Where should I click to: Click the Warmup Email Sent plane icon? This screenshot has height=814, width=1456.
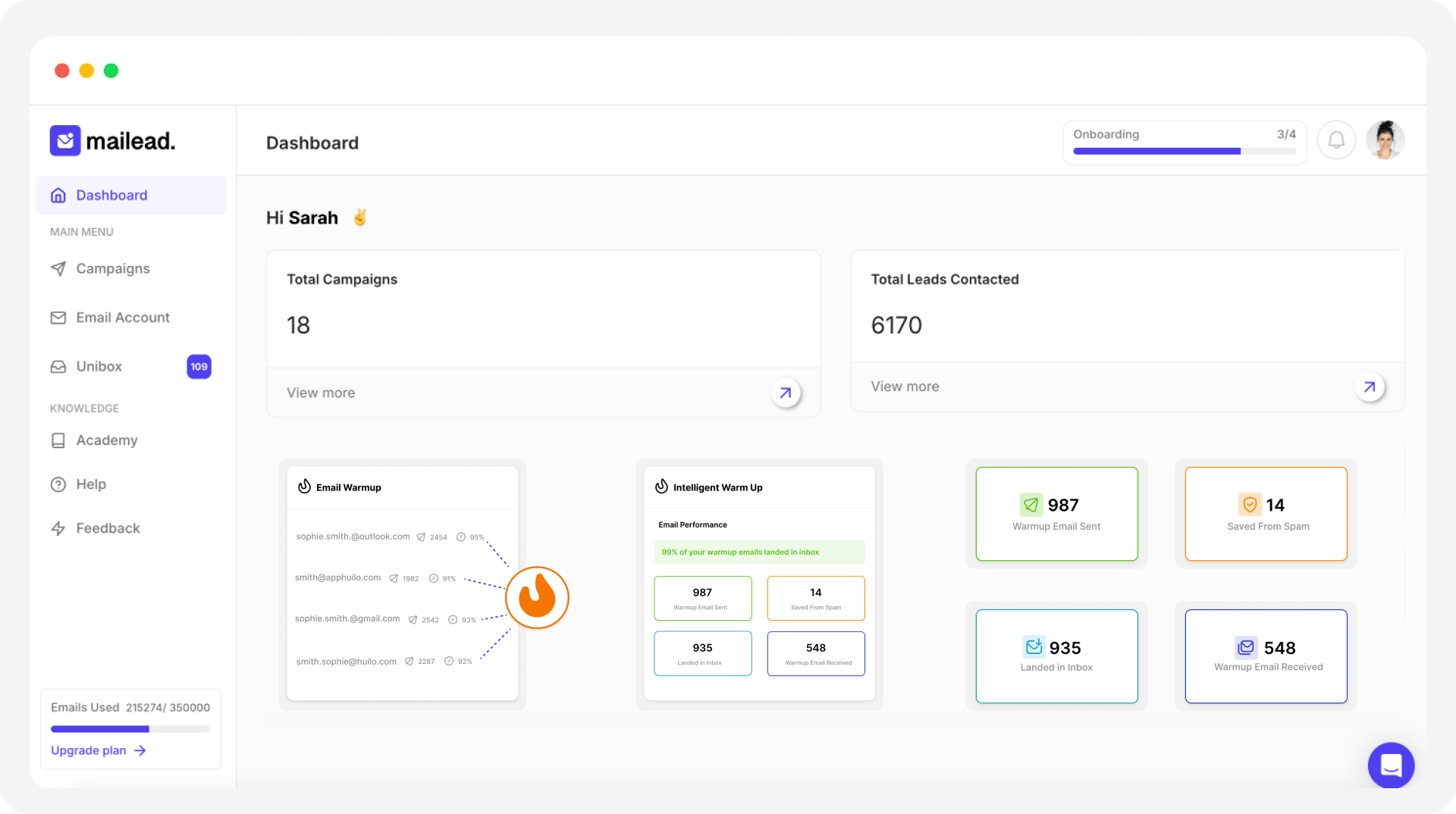click(x=1031, y=505)
